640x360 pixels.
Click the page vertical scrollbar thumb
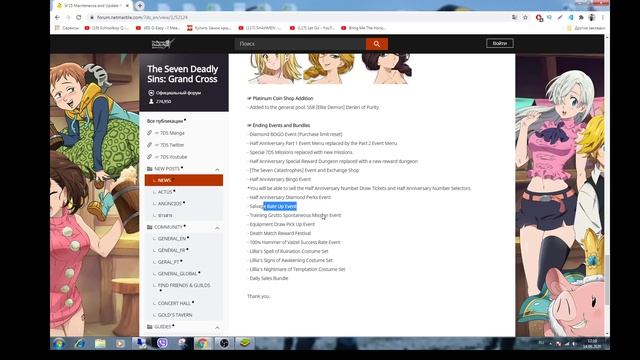pos(607,280)
